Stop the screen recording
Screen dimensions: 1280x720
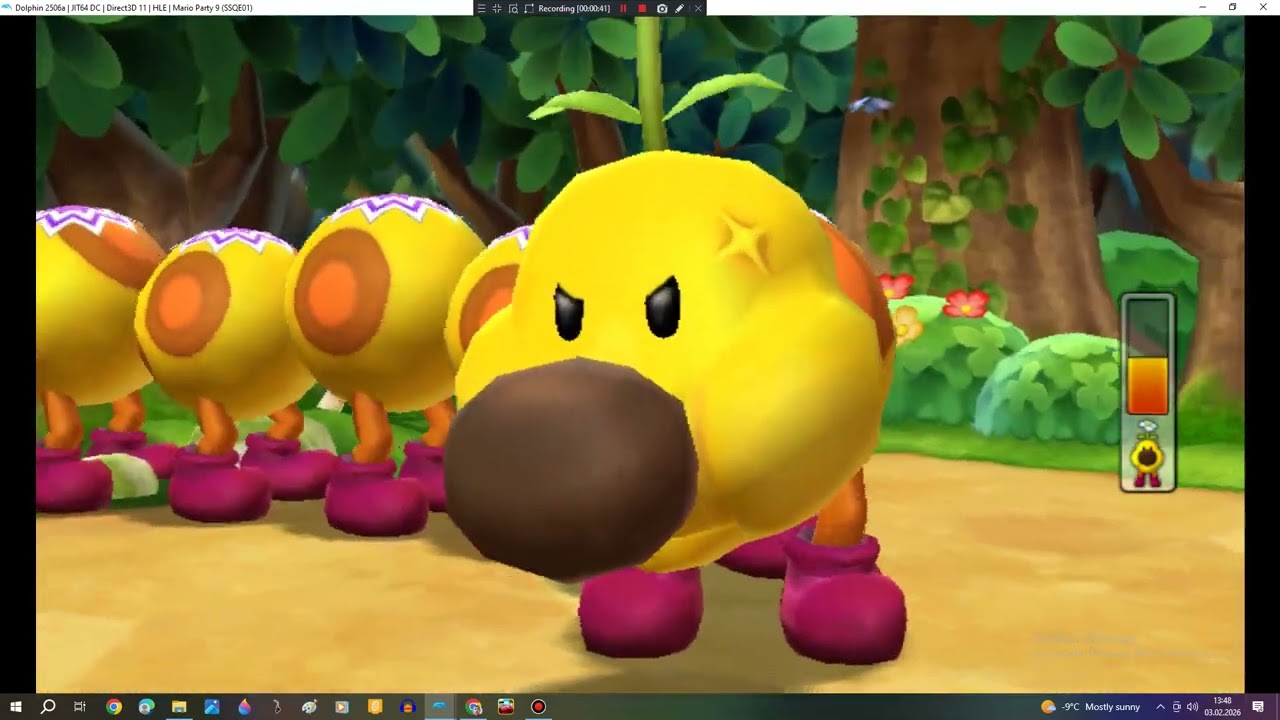click(642, 8)
